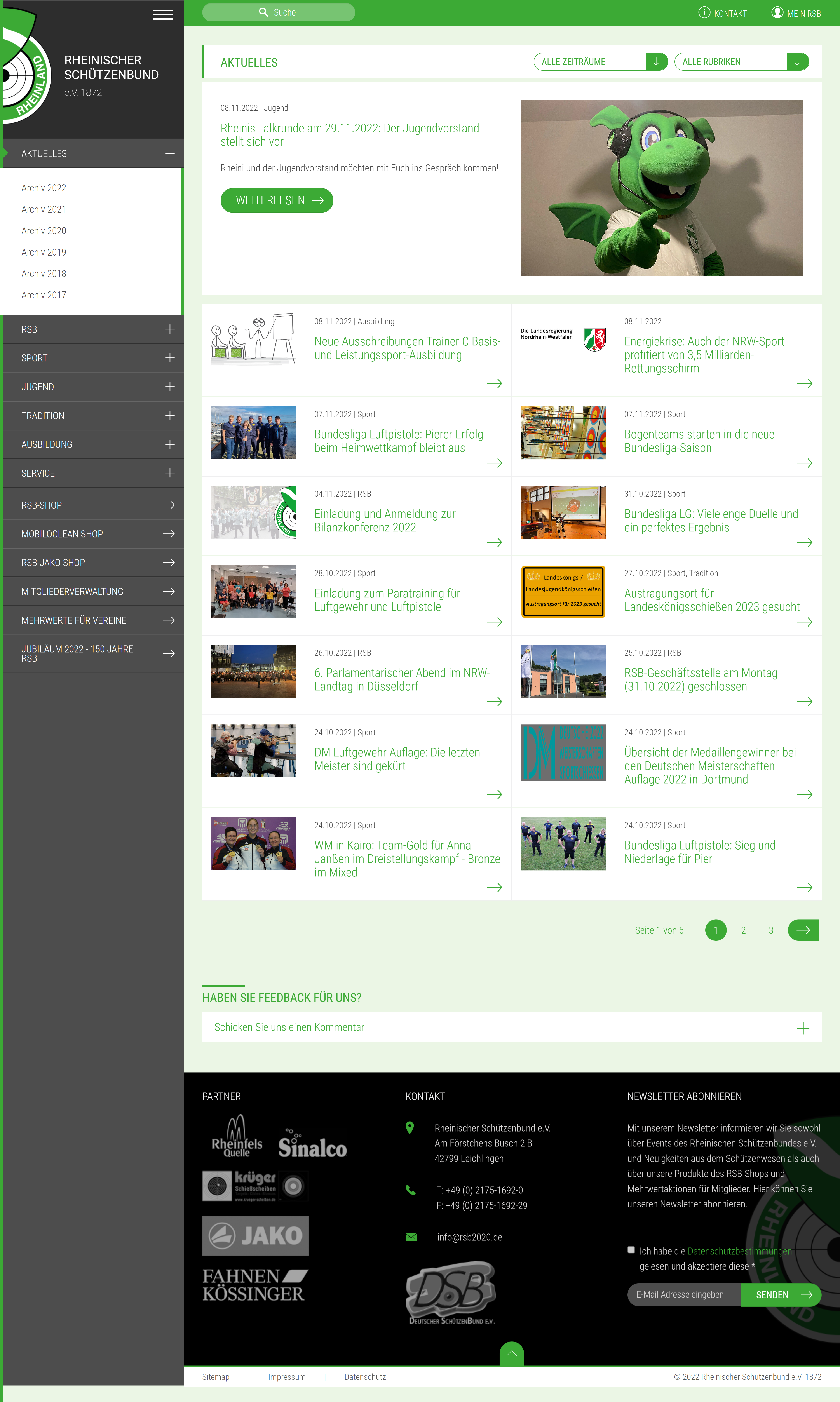Go to next page arrow button
This screenshot has height=1402, width=840.
coord(803,930)
